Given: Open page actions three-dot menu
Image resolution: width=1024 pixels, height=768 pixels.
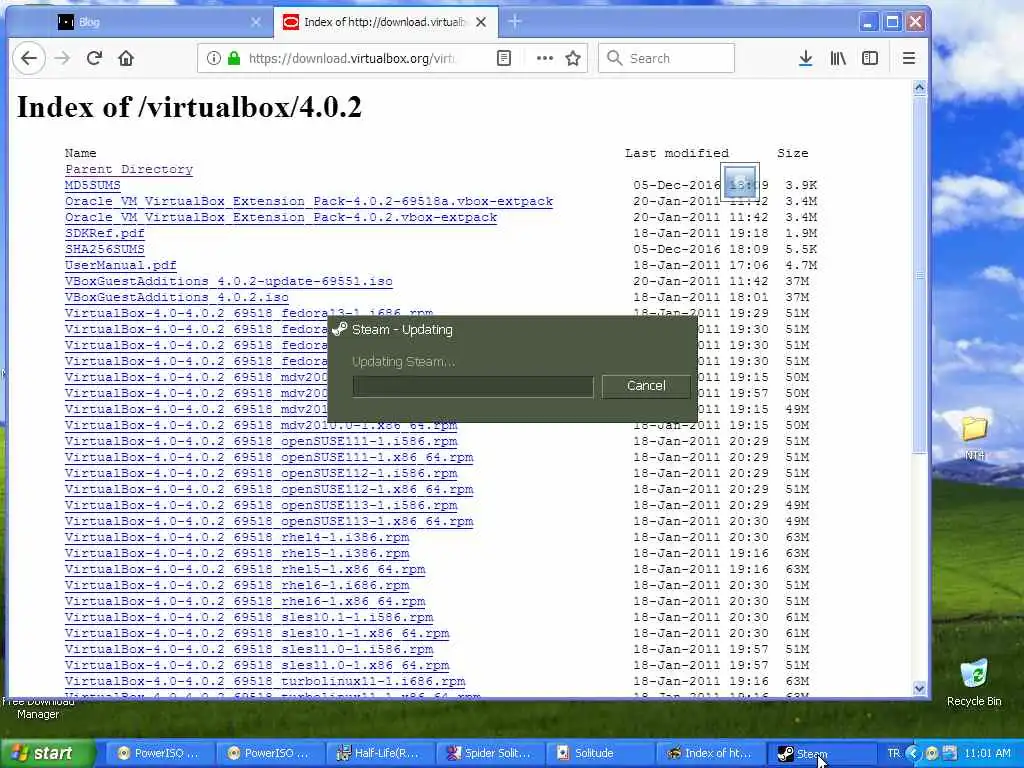Looking at the screenshot, I should 545,58.
